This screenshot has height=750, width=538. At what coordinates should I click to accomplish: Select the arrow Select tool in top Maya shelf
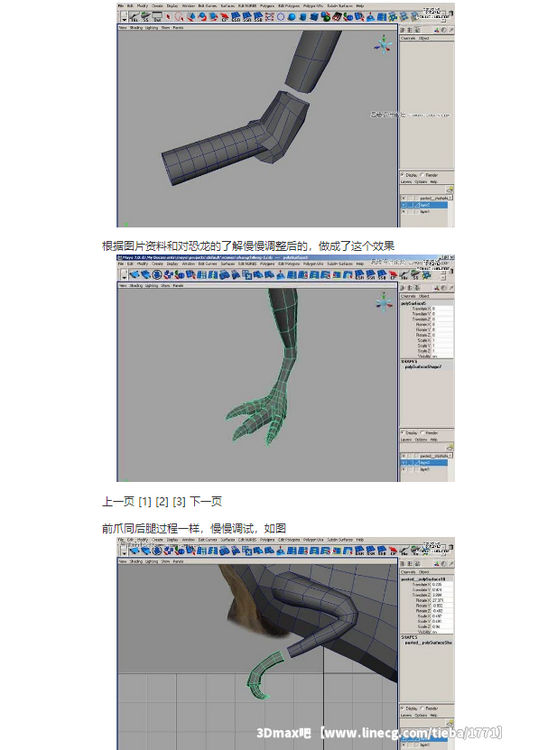(x=168, y=16)
